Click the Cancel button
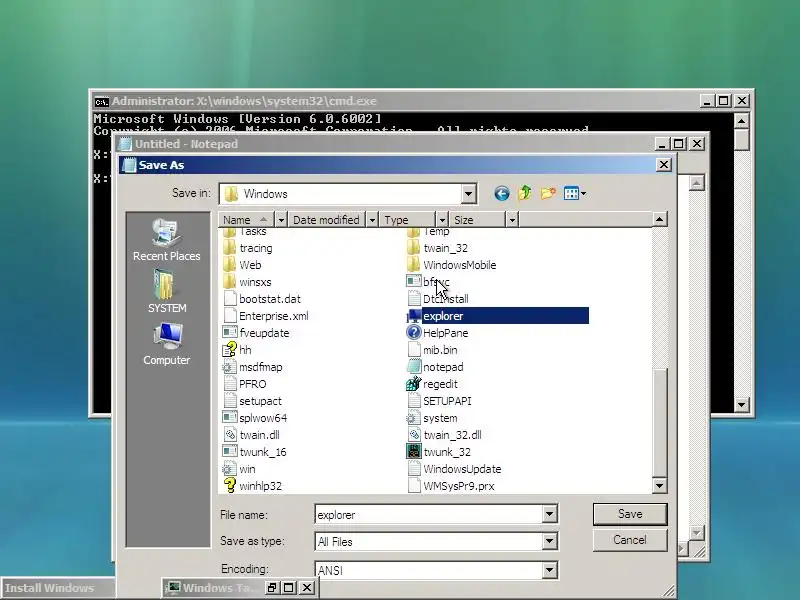The height and width of the screenshot is (600, 800). pyautogui.click(x=630, y=540)
